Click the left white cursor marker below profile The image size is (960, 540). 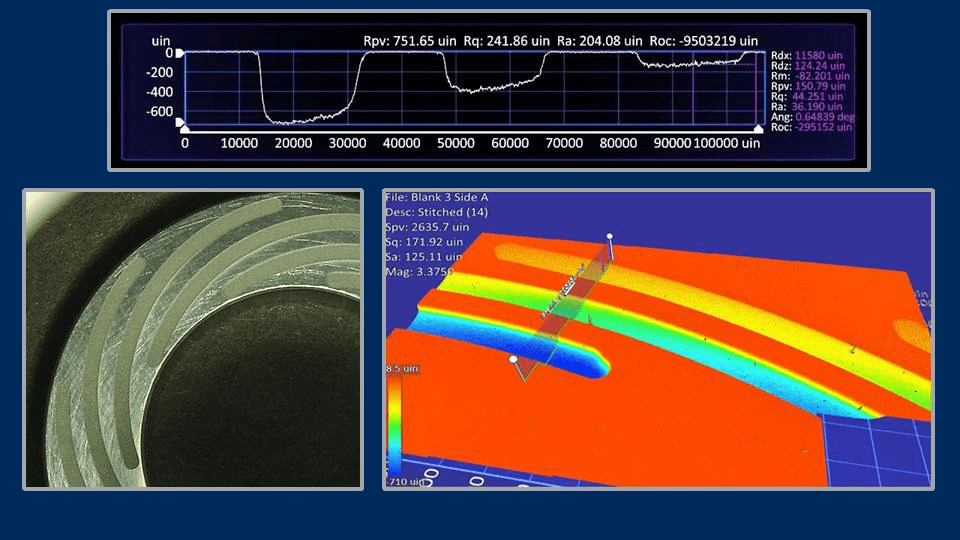pyautogui.click(x=185, y=129)
